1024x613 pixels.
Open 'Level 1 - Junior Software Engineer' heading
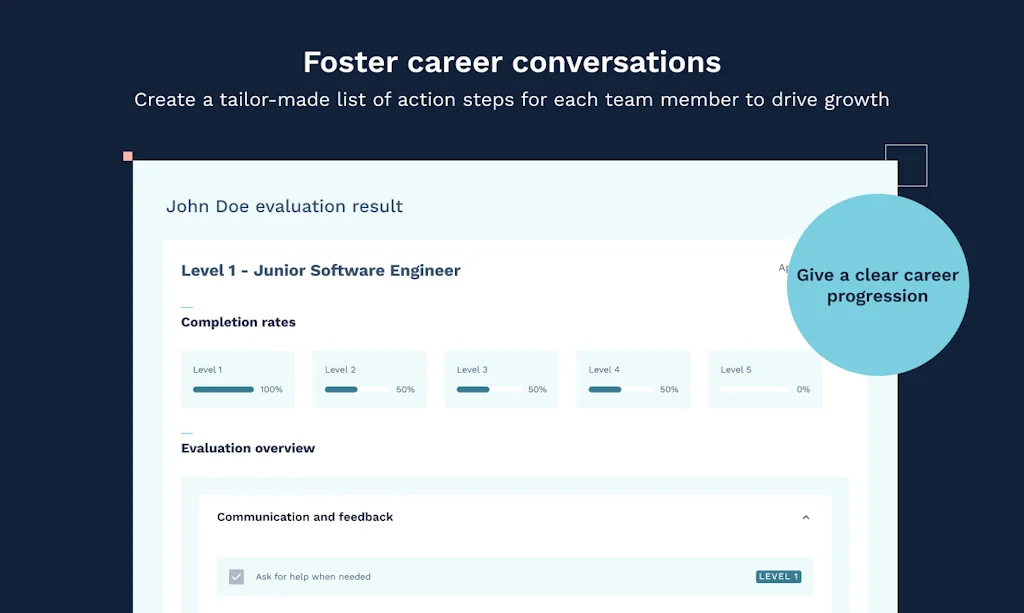320,270
